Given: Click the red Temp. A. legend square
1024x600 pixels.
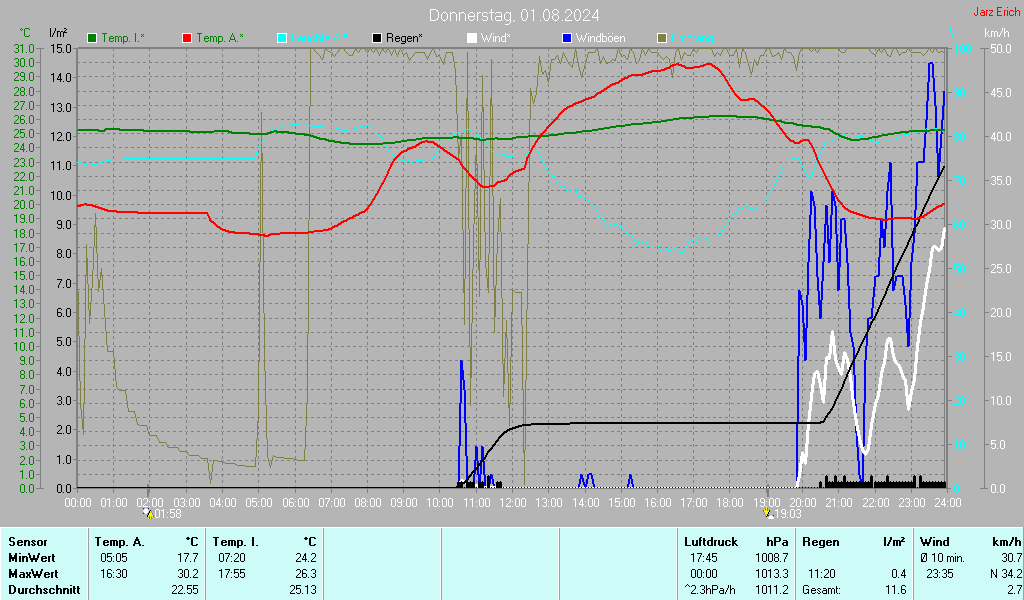Looking at the screenshot, I should [x=187, y=38].
